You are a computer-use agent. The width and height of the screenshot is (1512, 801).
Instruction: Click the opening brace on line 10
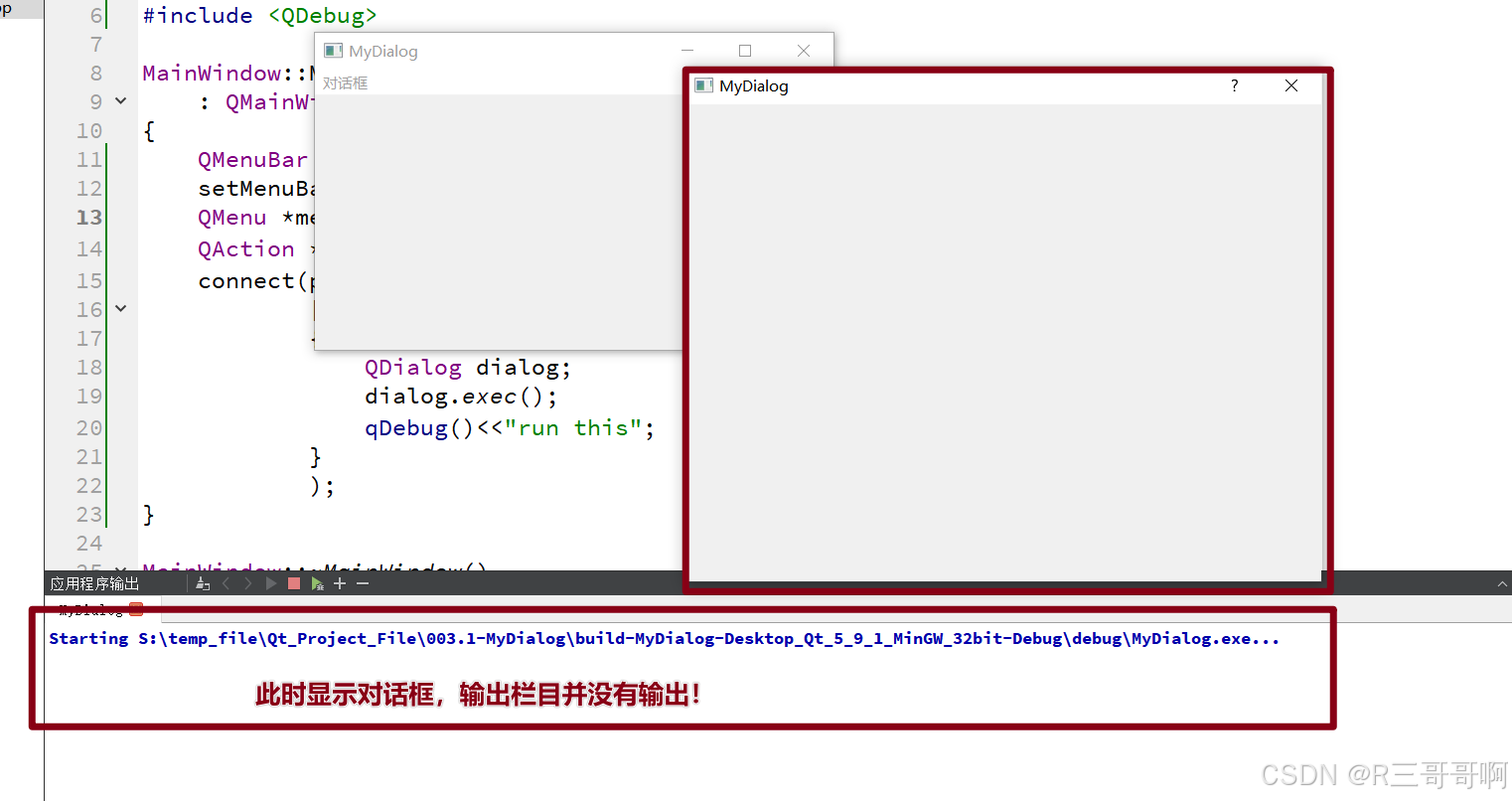point(149,131)
